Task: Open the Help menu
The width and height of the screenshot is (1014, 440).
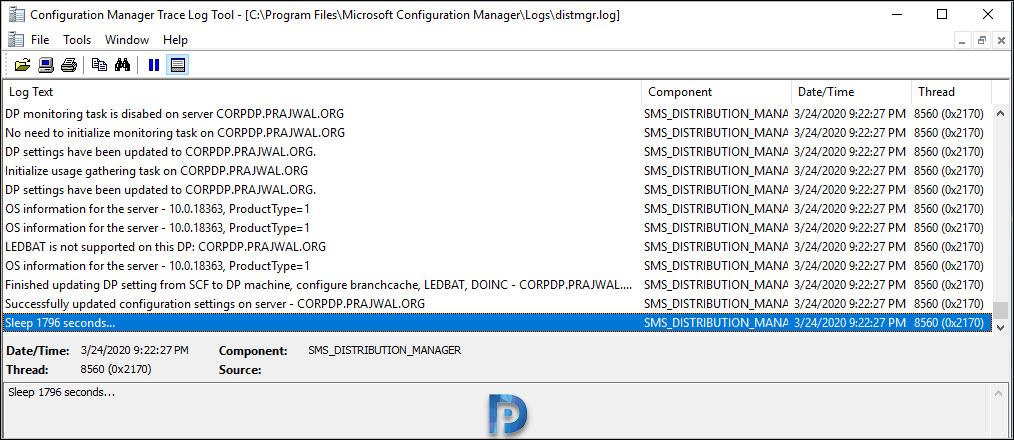Action: 175,40
